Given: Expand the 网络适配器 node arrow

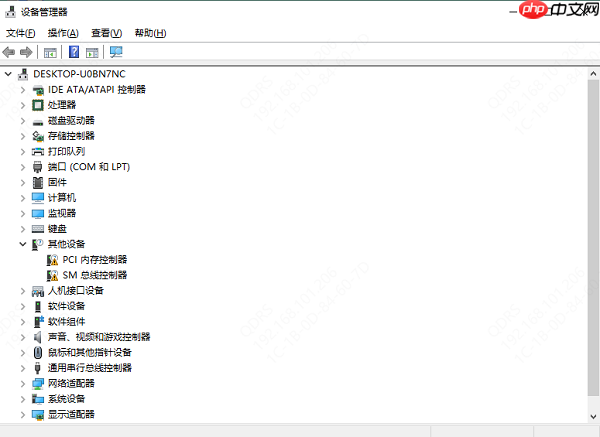Looking at the screenshot, I should pos(23,384).
